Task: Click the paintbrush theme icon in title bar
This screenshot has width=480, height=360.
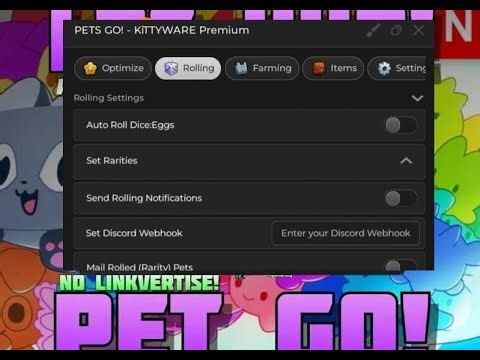Action: click(x=373, y=31)
